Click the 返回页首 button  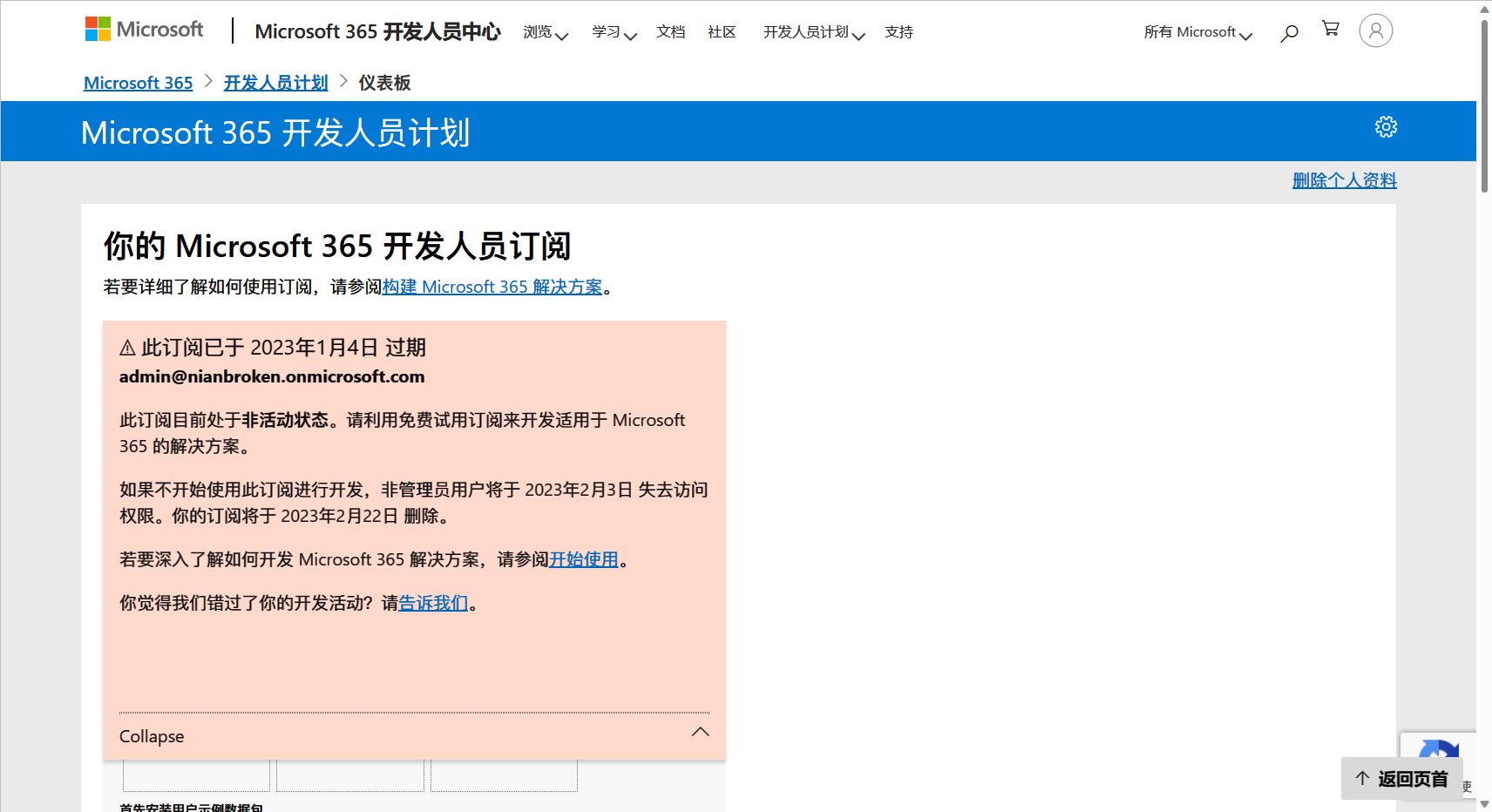1401,779
